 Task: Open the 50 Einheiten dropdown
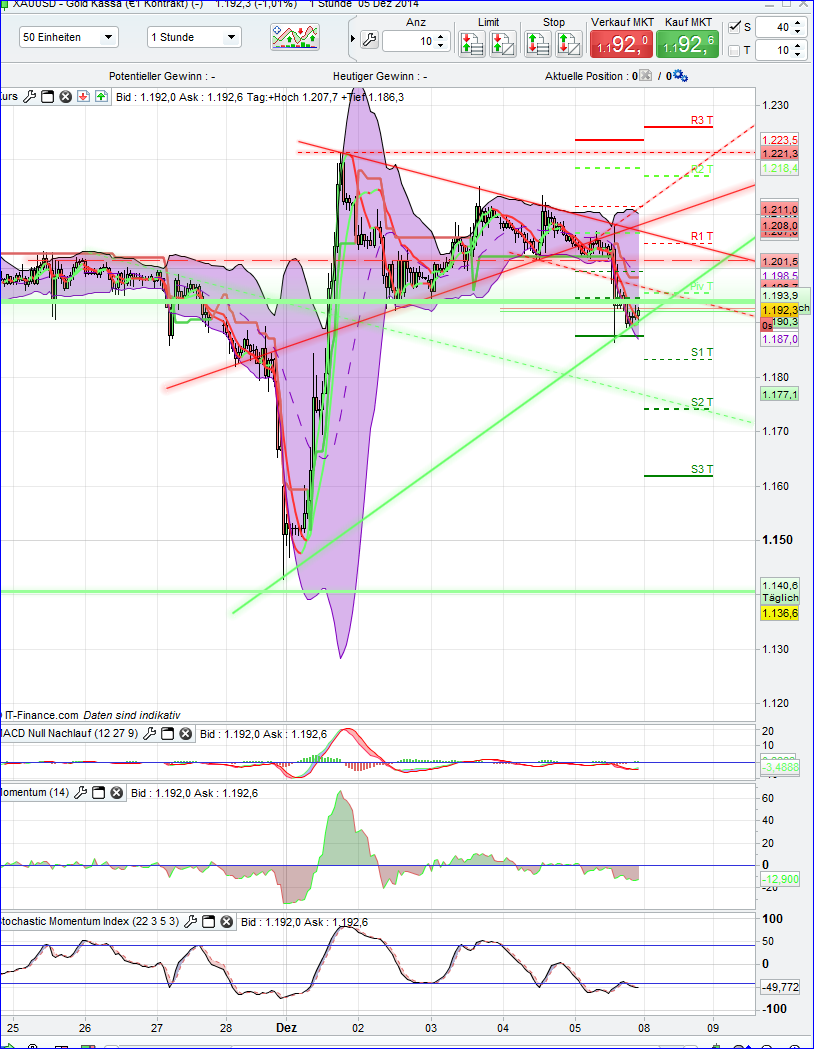(68, 36)
